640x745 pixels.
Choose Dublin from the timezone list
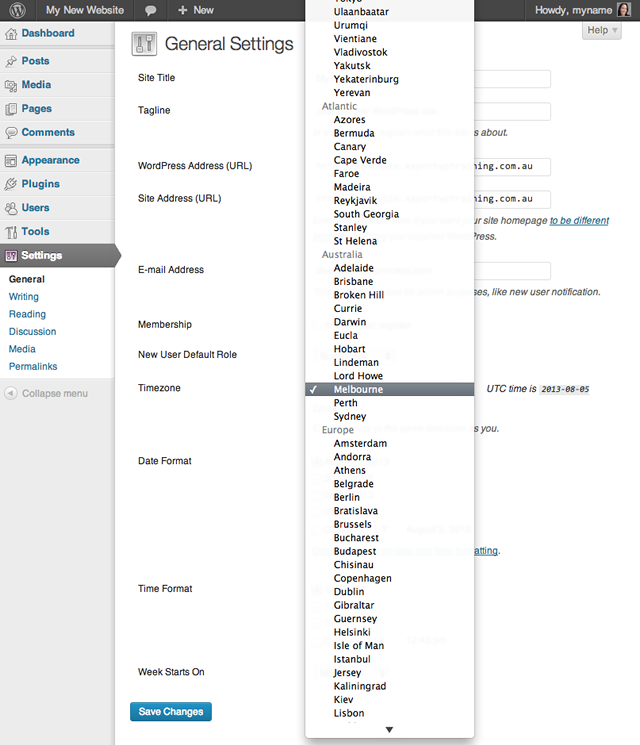(390, 592)
